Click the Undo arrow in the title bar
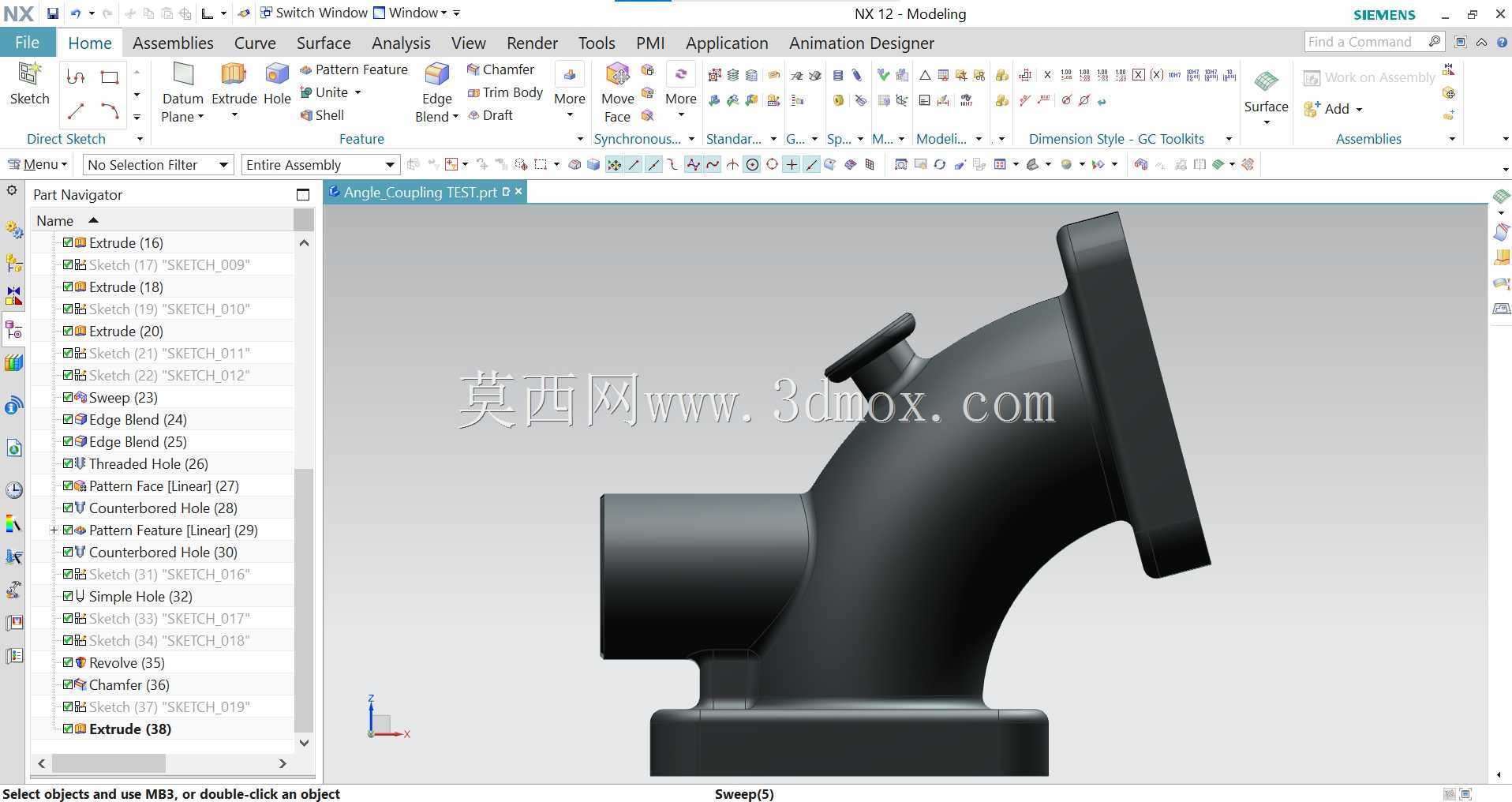 76,13
